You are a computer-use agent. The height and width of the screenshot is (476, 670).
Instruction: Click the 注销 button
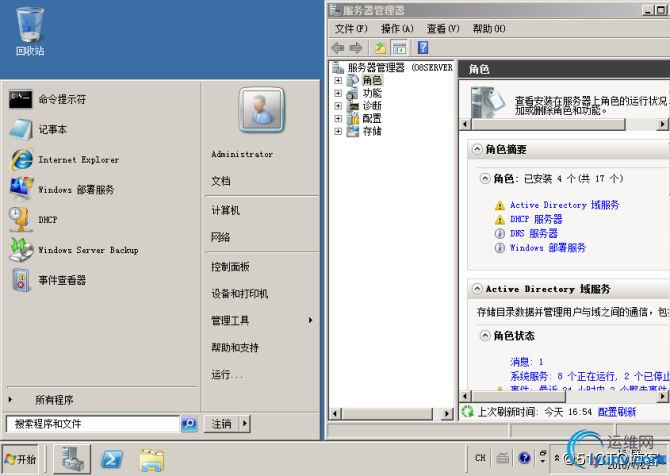[222, 424]
